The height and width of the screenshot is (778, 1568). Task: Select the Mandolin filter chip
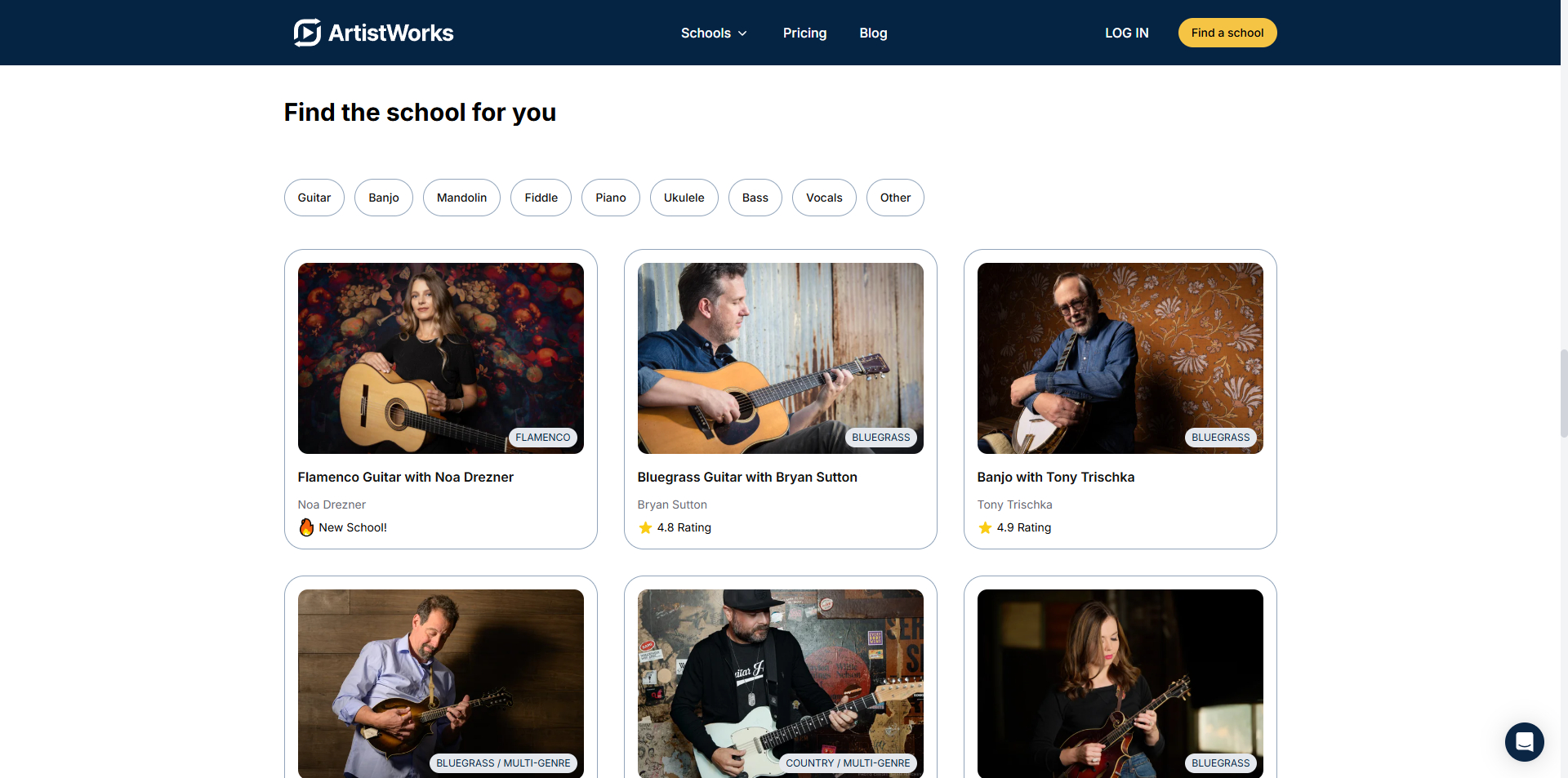461,198
